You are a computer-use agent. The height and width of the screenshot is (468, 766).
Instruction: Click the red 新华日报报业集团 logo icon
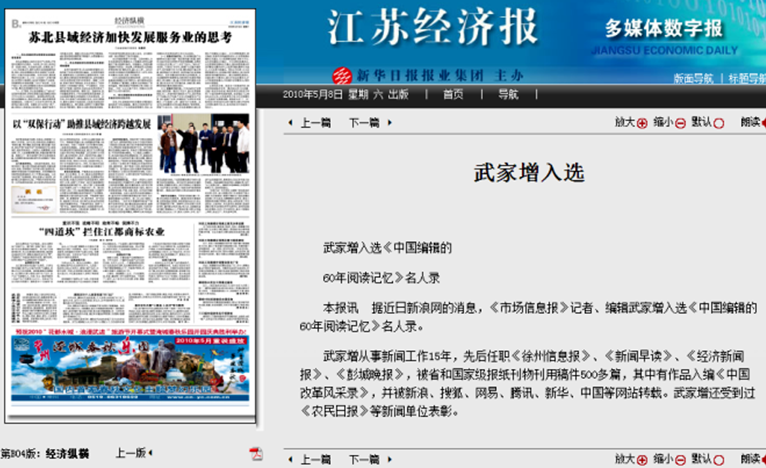[x=342, y=76]
